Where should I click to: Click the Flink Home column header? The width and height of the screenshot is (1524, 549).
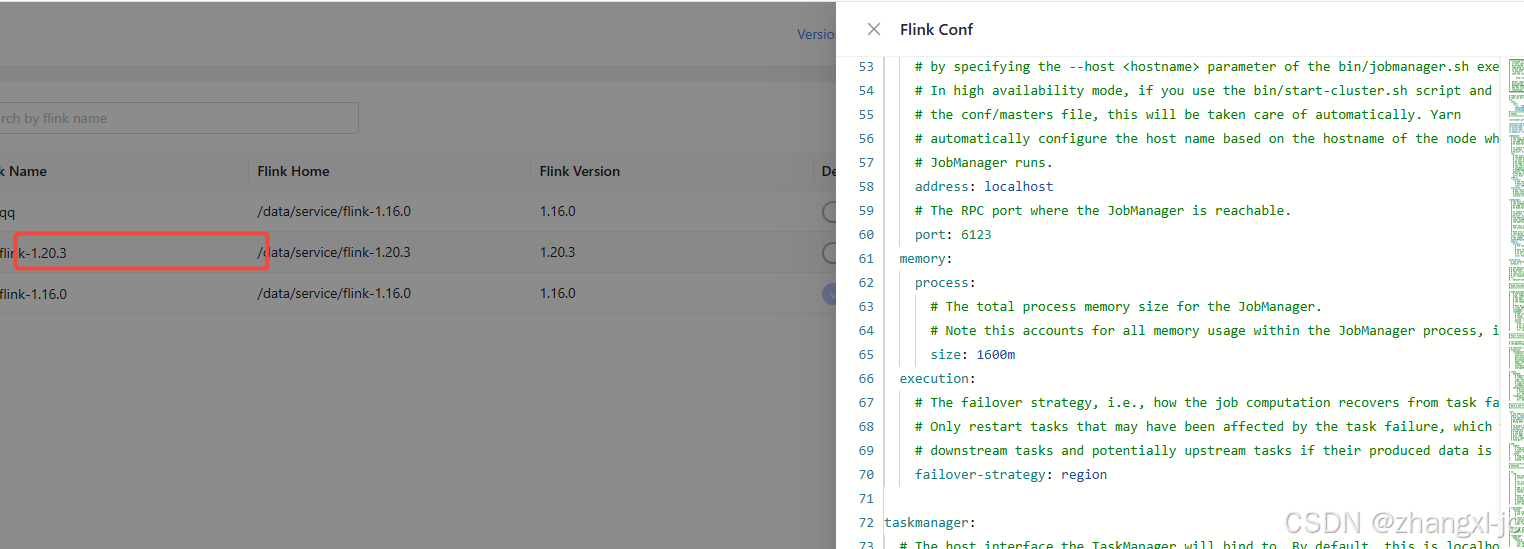point(293,171)
